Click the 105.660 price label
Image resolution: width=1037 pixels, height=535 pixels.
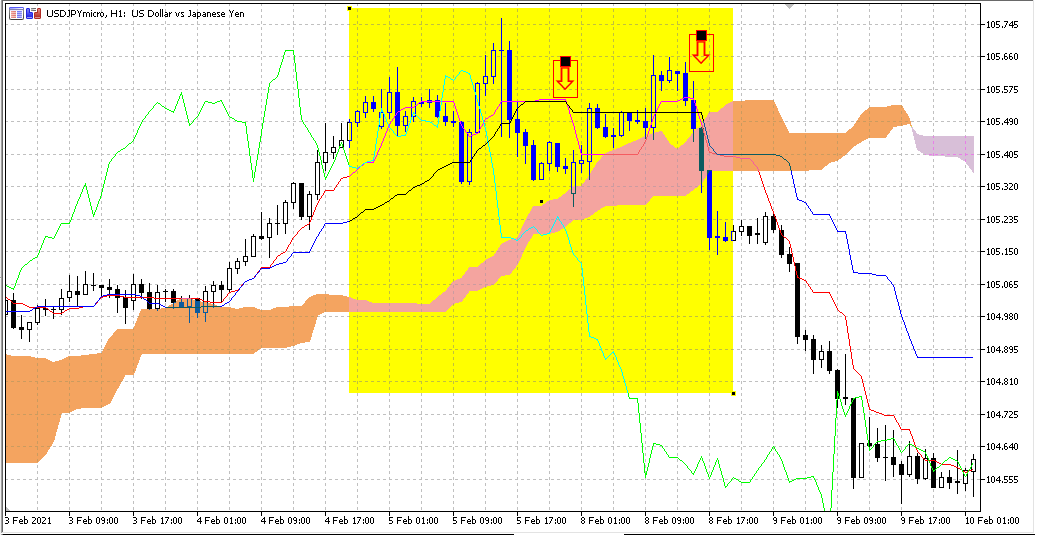click(1002, 57)
